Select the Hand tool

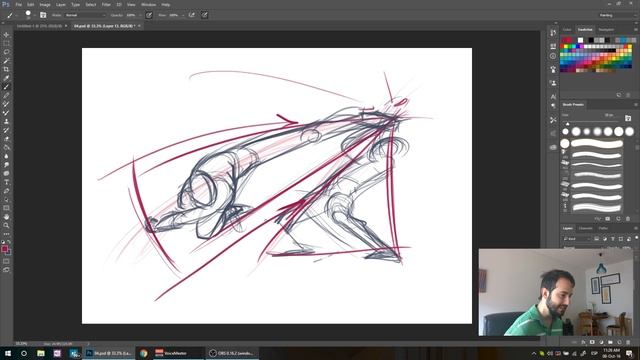(6, 217)
